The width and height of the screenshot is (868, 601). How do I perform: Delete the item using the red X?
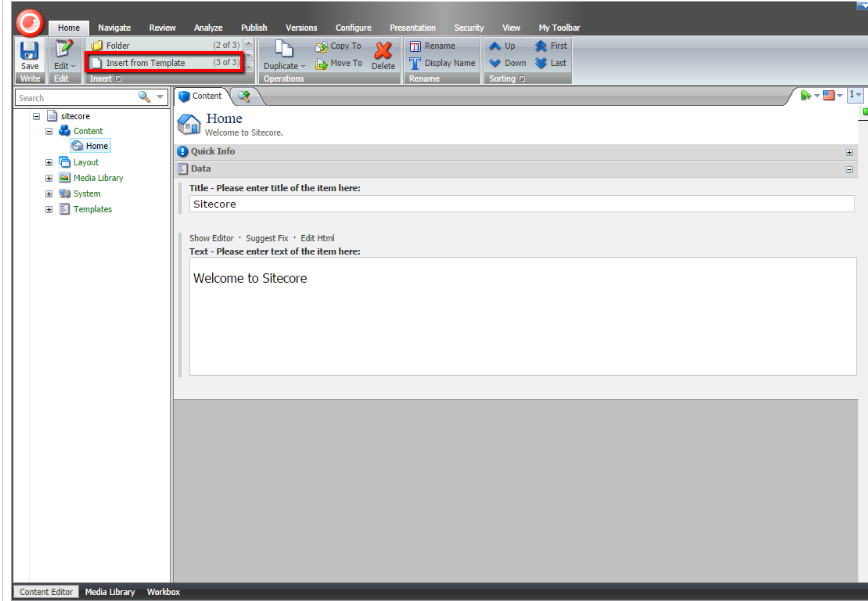pyautogui.click(x=383, y=55)
